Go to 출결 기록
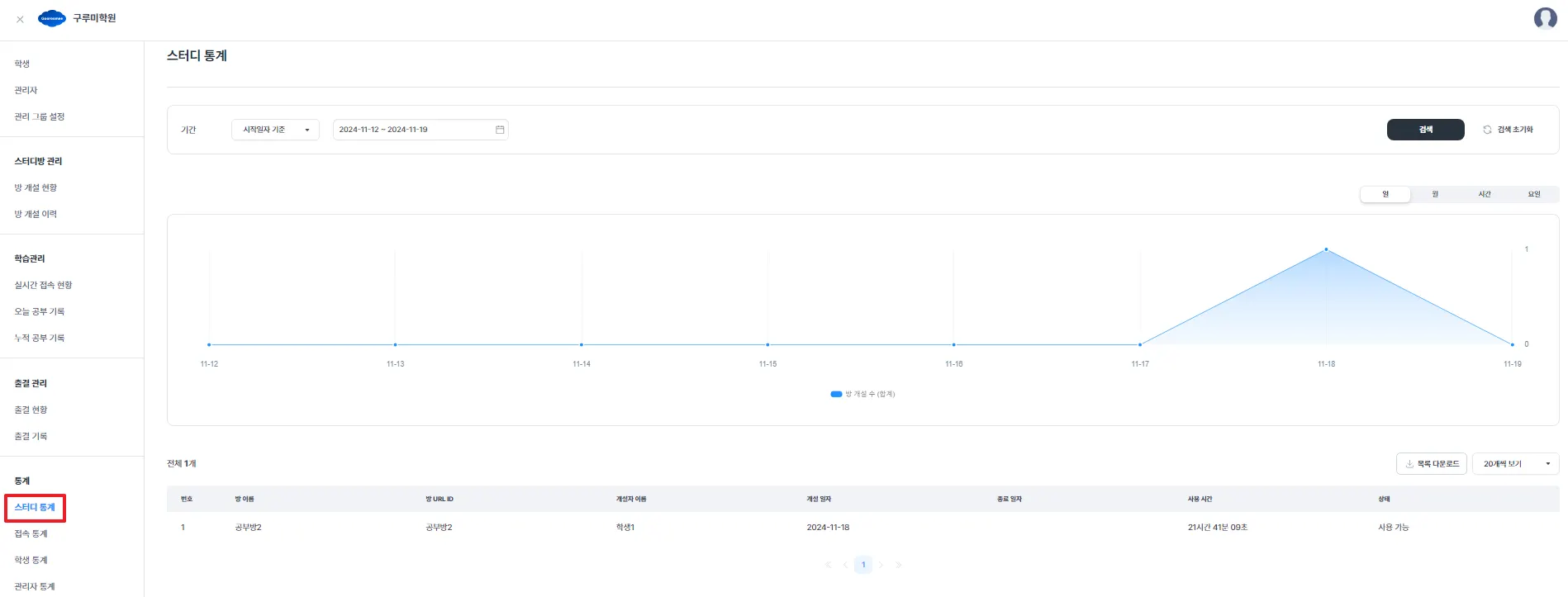Viewport: 1568px width, 597px height. pyautogui.click(x=31, y=436)
